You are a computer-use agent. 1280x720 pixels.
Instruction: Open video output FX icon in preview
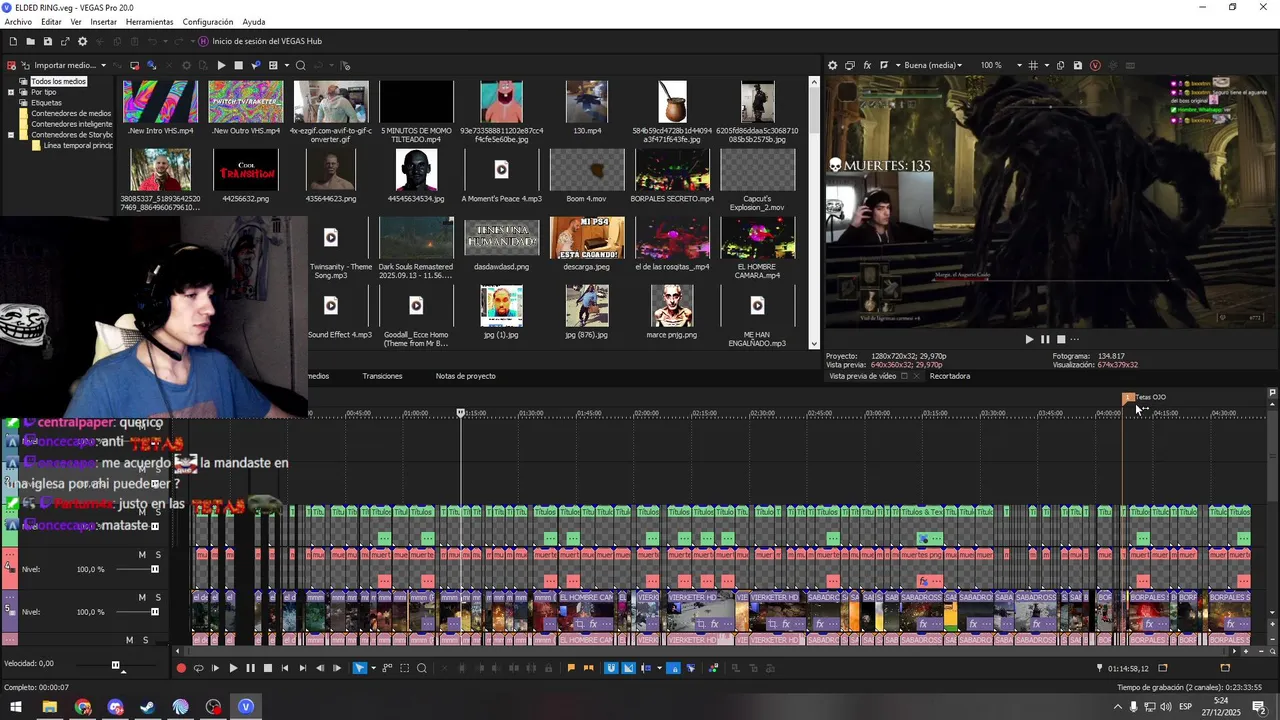867,65
